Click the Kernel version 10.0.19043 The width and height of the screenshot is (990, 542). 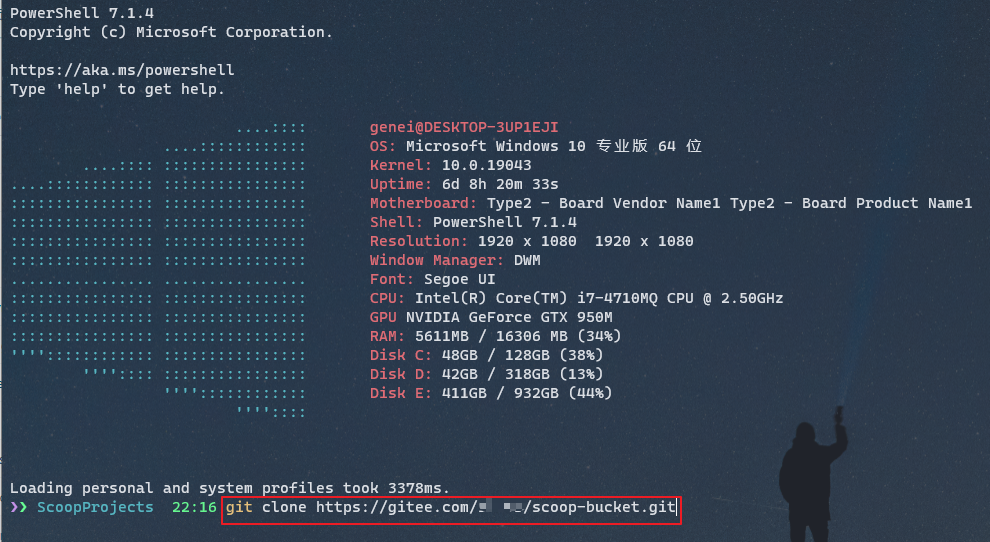pos(486,165)
